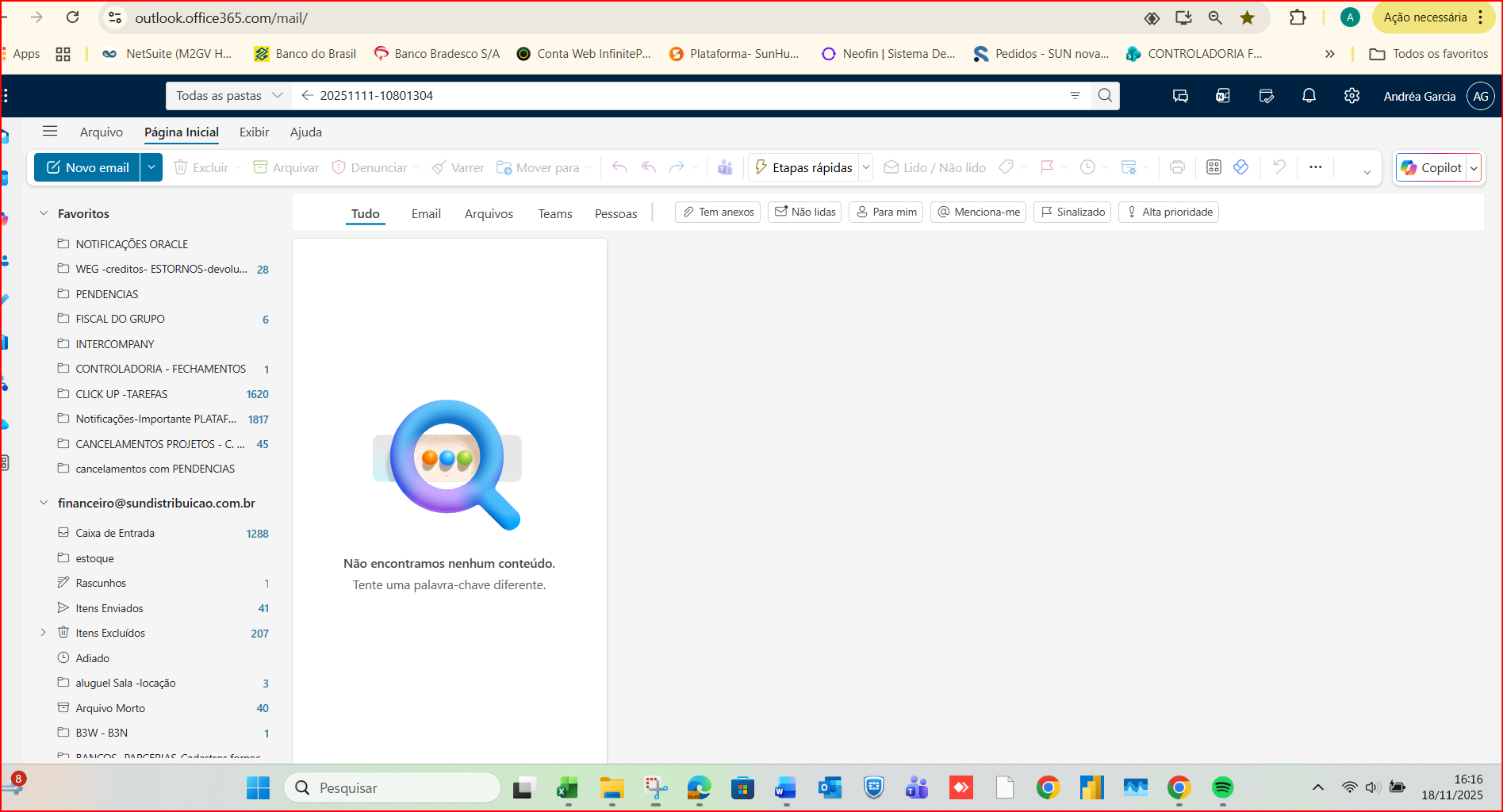The width and height of the screenshot is (1503, 812).
Task: Open the notifications bell icon
Action: pos(1309,96)
